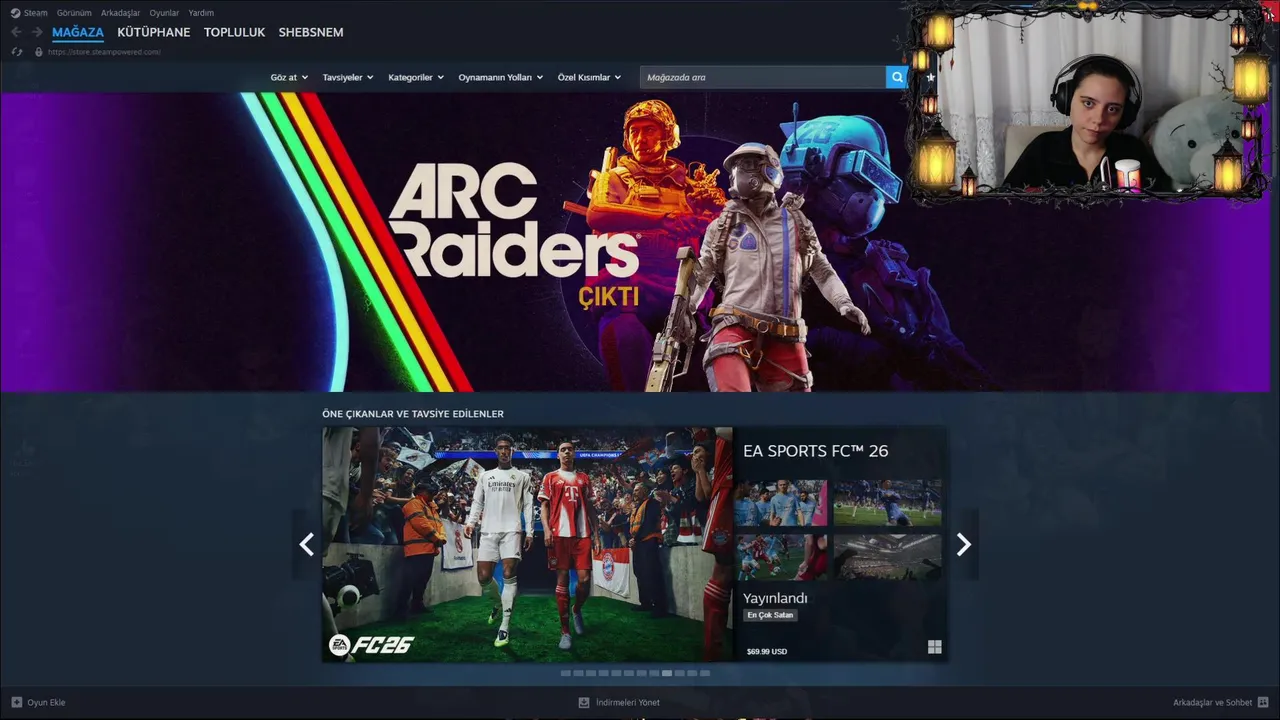This screenshot has width=1280, height=720.
Task: Click the Windows platform icon on FC 26 card
Action: [935, 647]
